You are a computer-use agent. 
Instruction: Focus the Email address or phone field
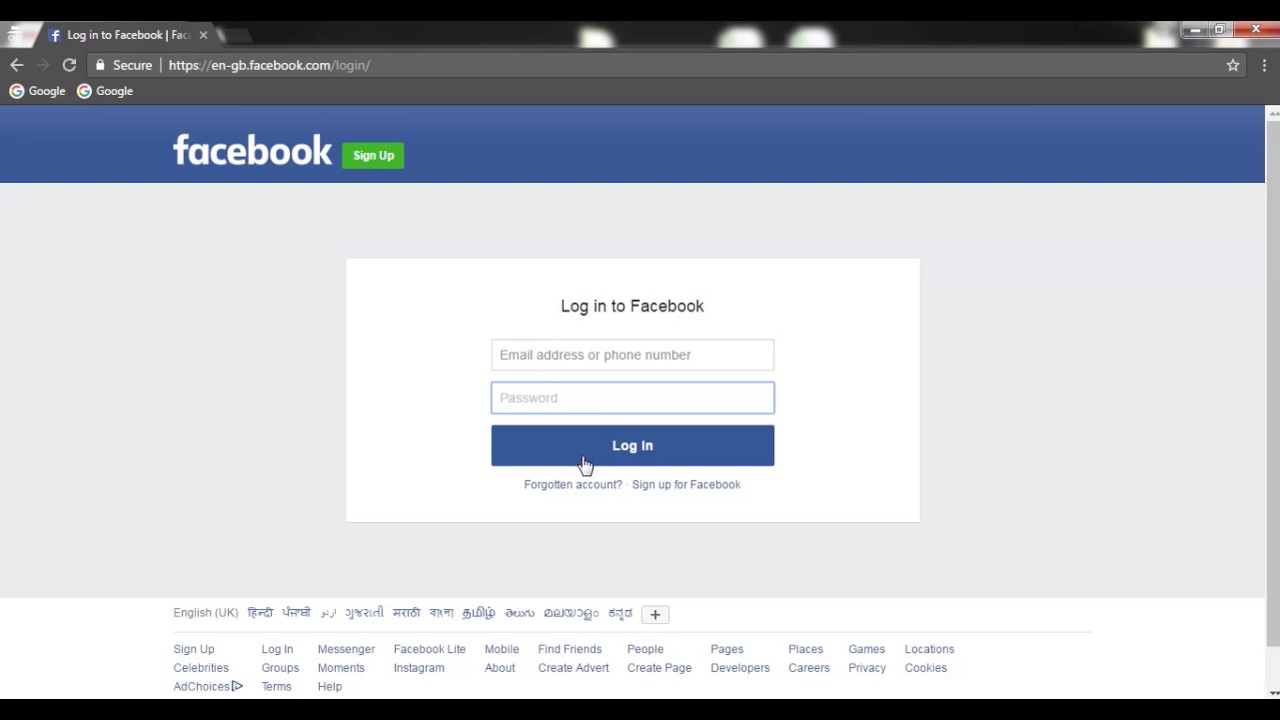[632, 355]
